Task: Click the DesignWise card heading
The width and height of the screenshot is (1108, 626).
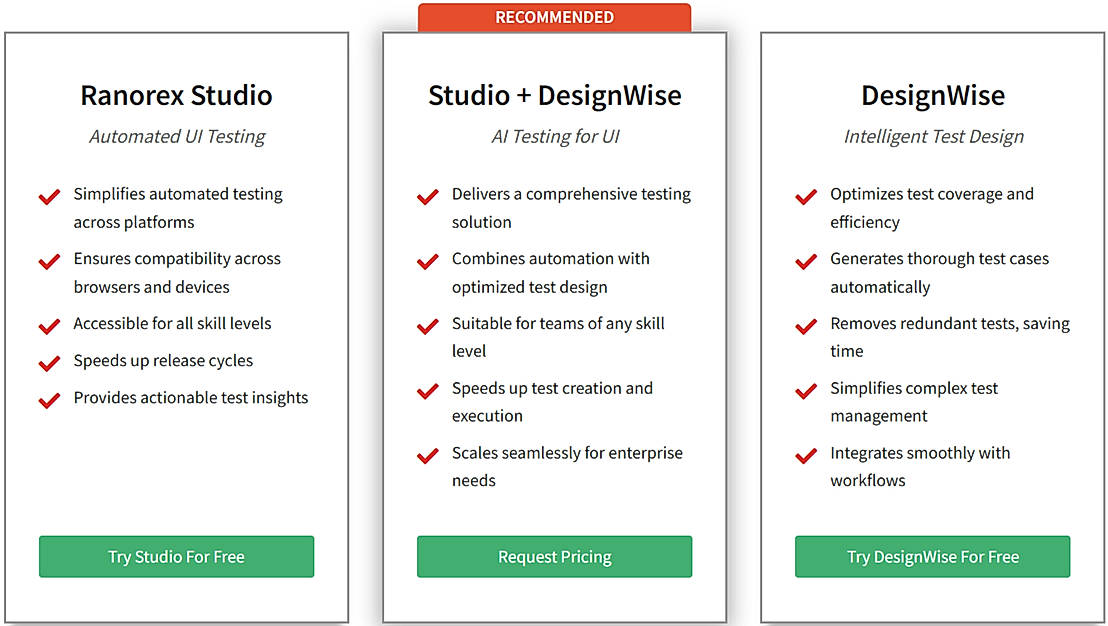Action: [932, 96]
